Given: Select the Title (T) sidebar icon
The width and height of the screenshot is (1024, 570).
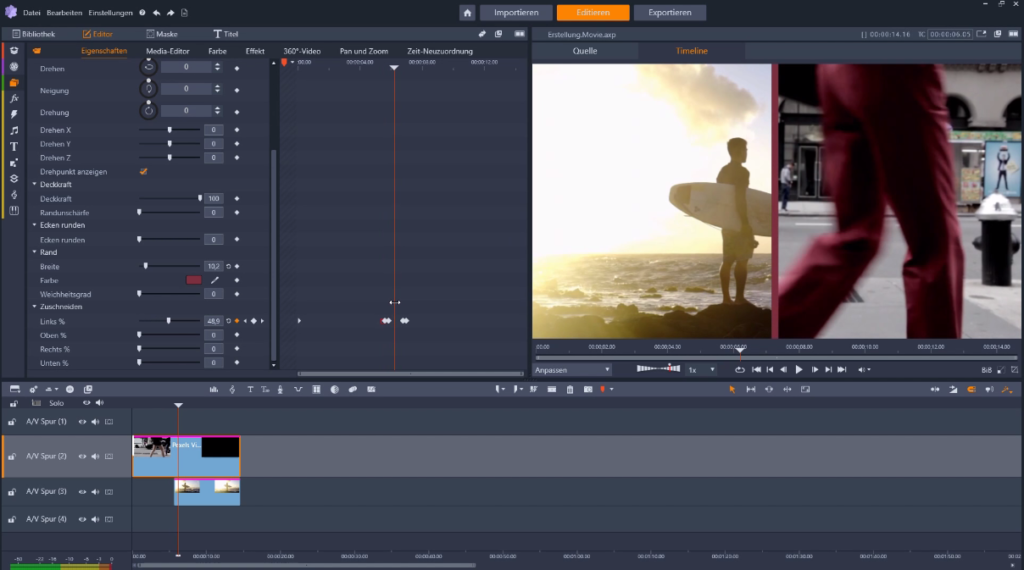Looking at the screenshot, I should click(x=14, y=146).
